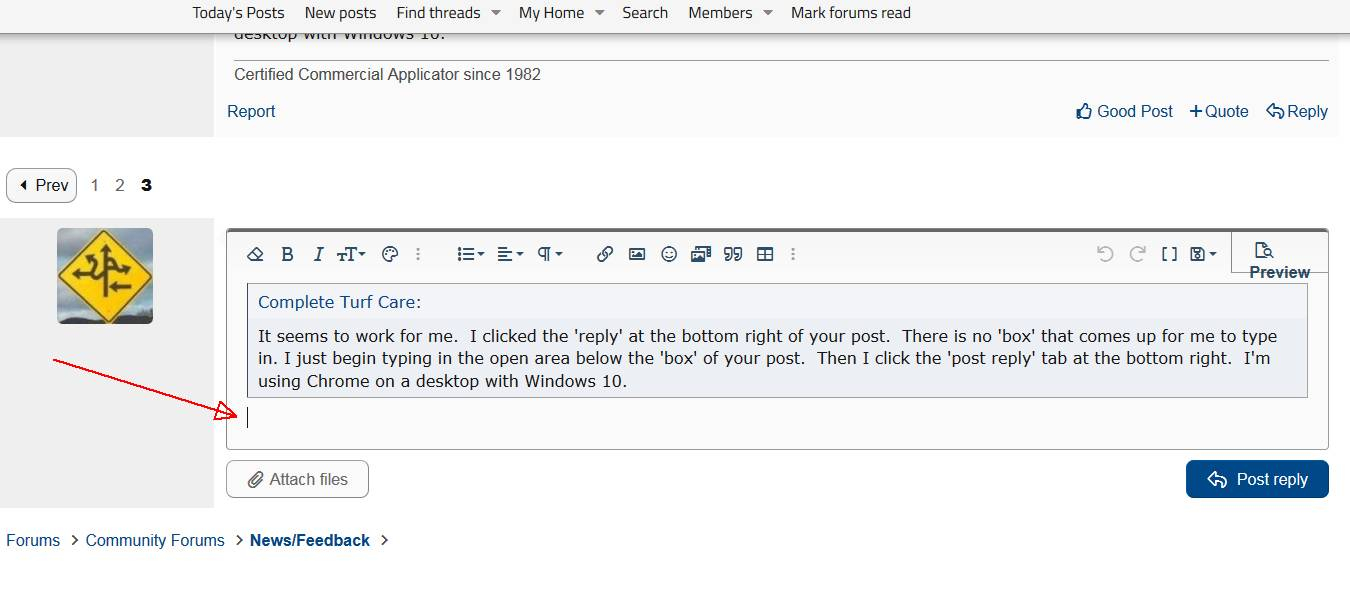Insert a table into the reply
Viewport: 1350px width, 602px height.
click(765, 254)
